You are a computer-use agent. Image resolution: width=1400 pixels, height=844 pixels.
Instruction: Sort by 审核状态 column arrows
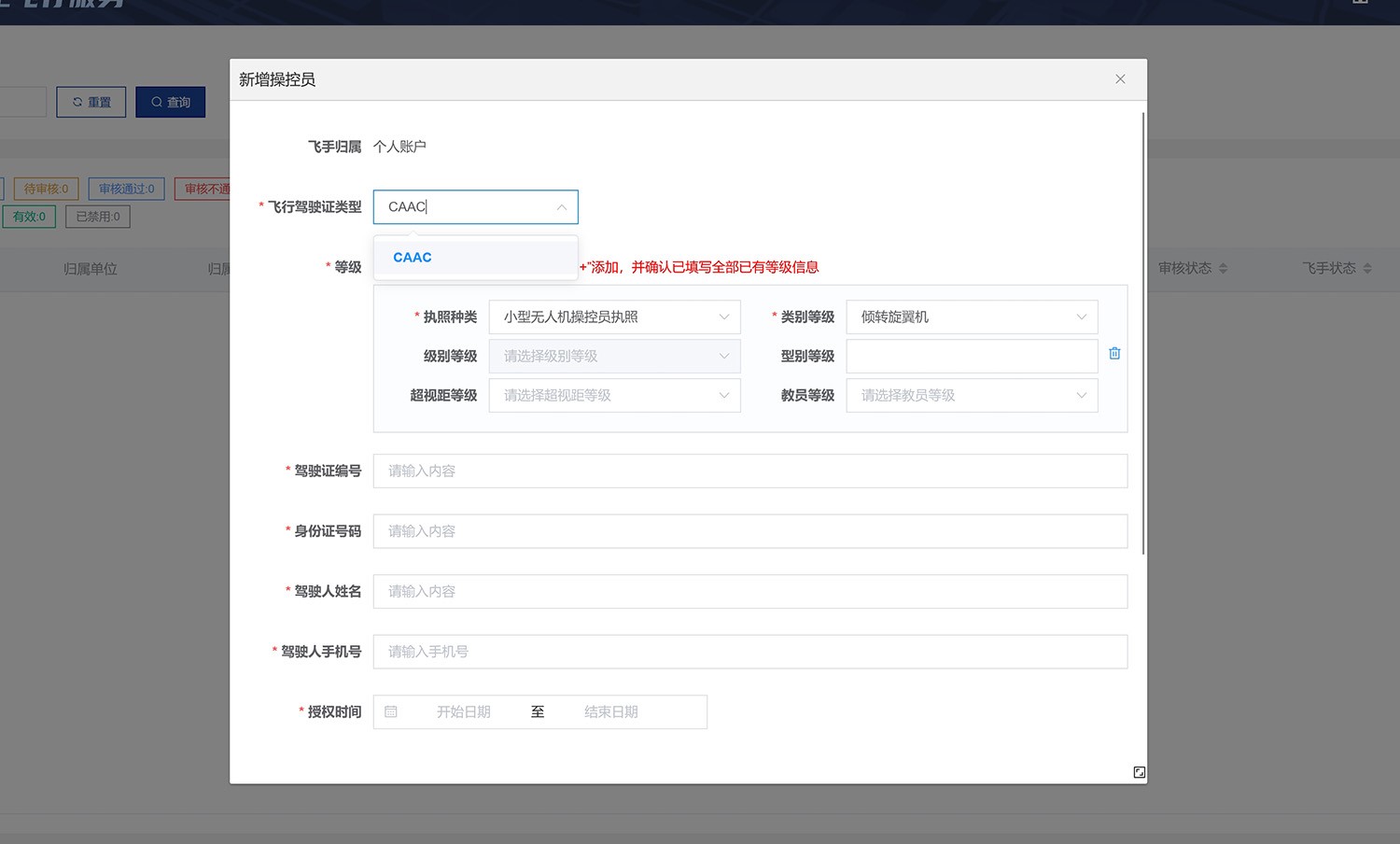coord(1223,269)
